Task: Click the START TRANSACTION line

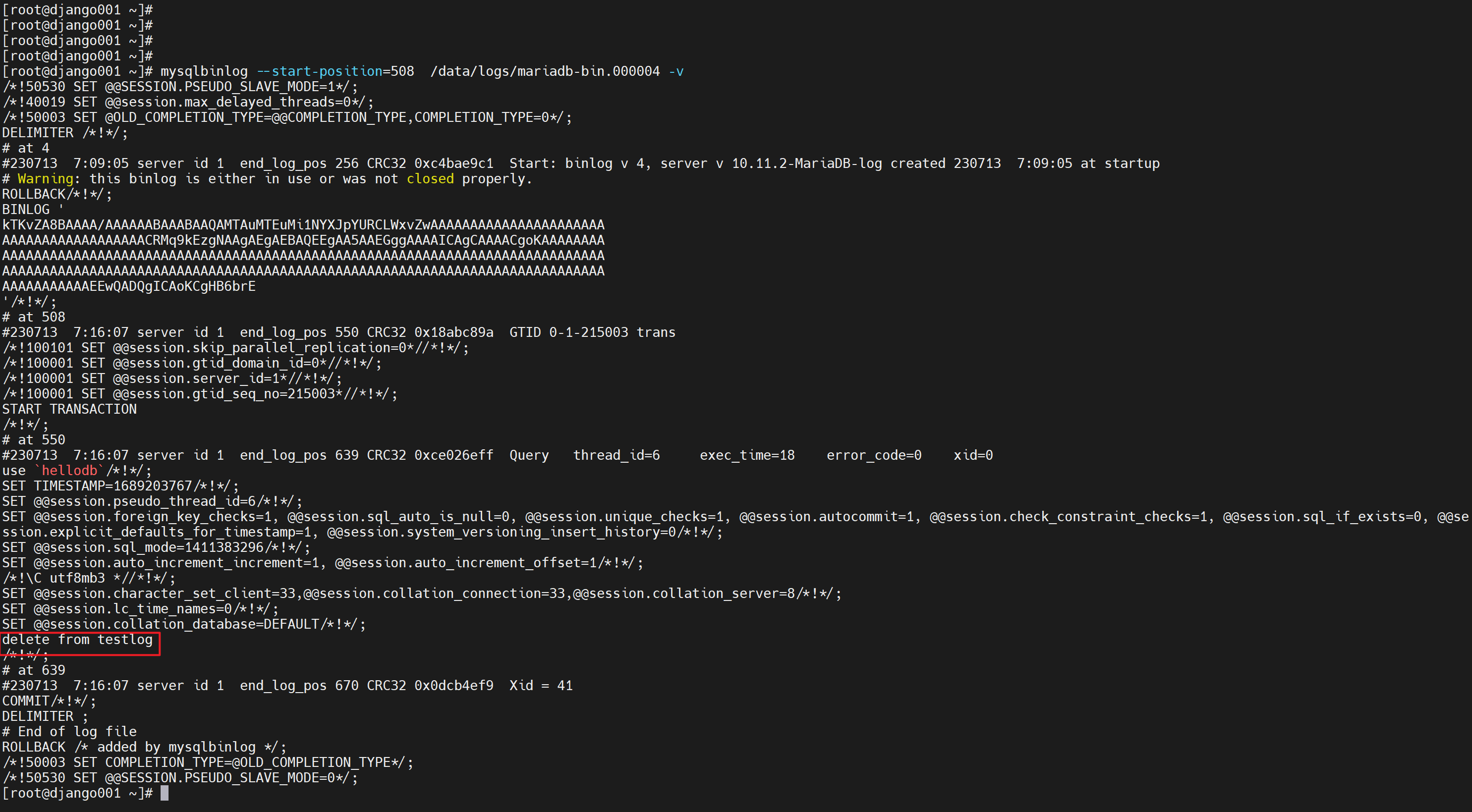Action: 69,409
